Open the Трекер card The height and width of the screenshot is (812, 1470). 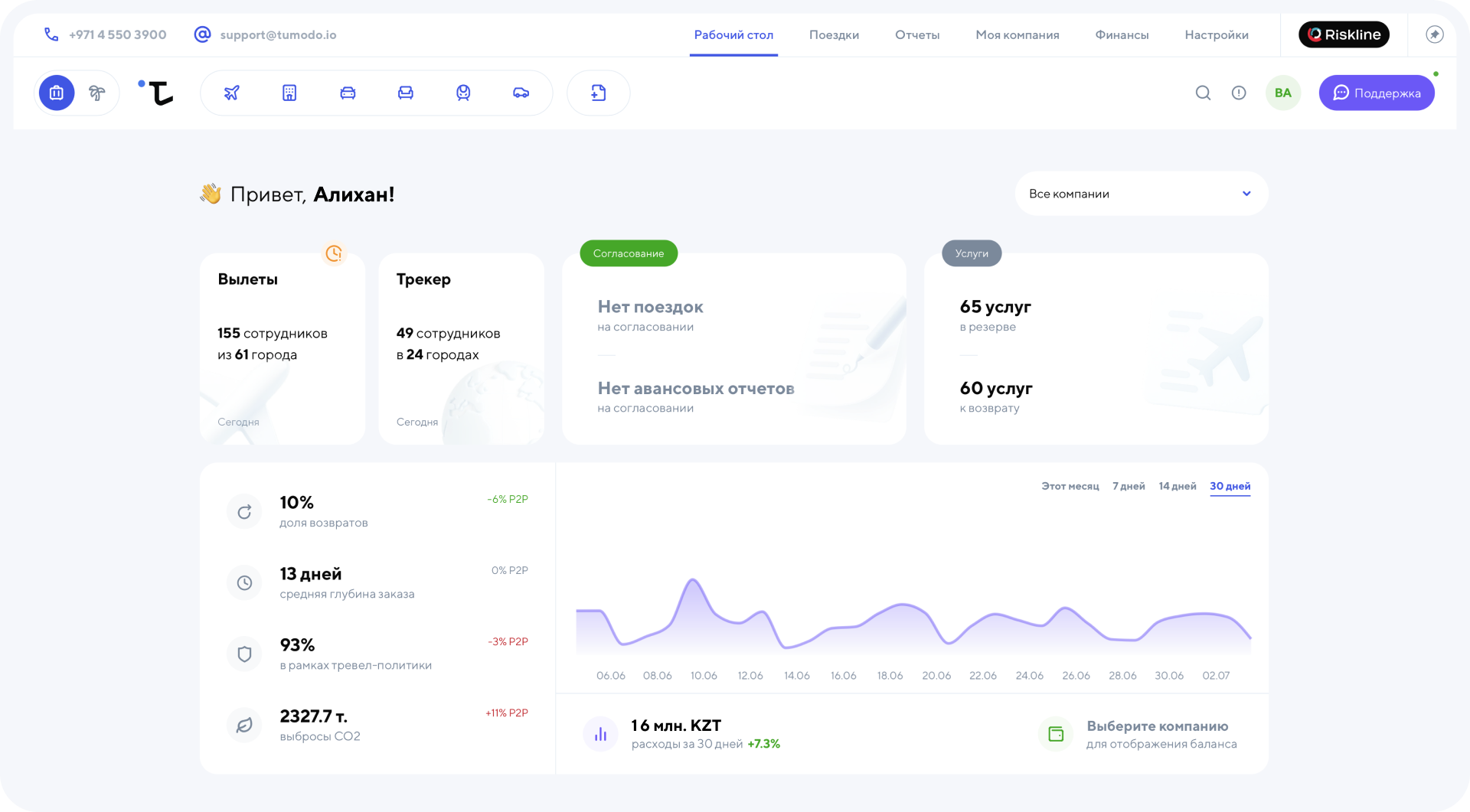click(461, 349)
